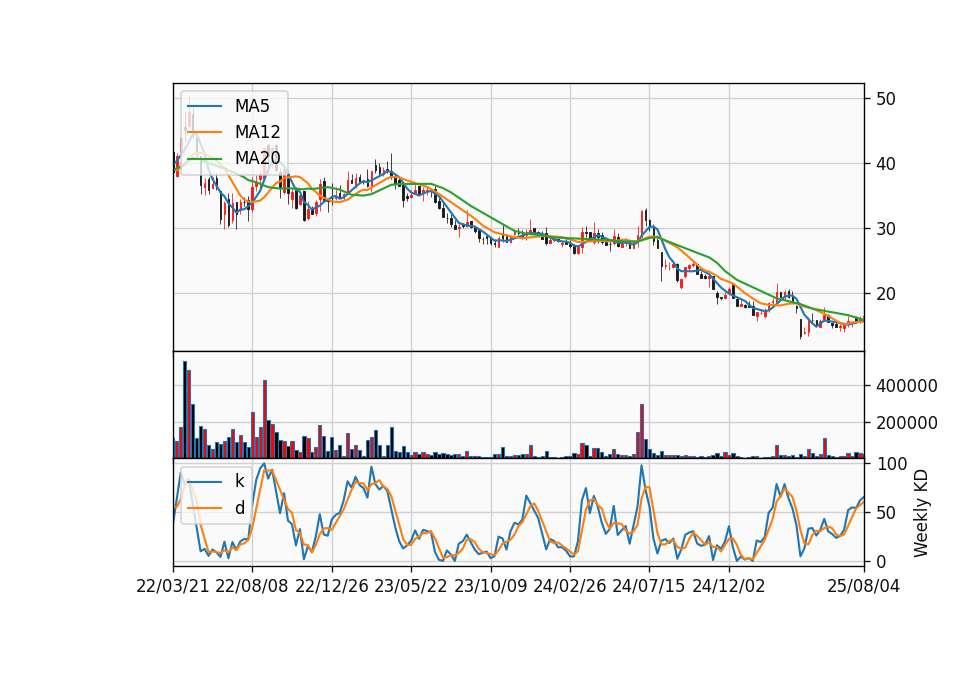The image size is (960, 690).
Task: Click the 24/02/26 date label
Action: click(569, 586)
